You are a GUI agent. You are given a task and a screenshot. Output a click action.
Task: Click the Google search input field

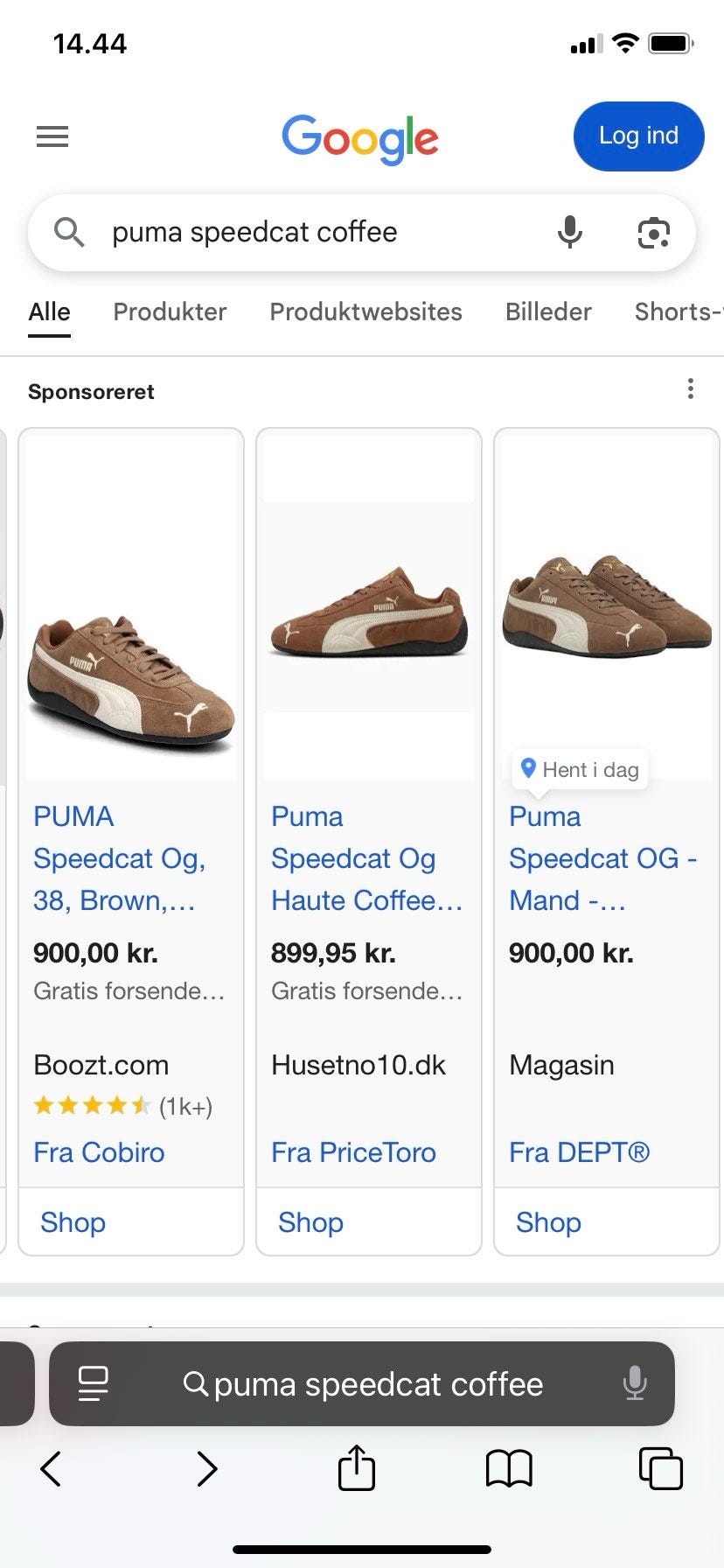point(315,233)
